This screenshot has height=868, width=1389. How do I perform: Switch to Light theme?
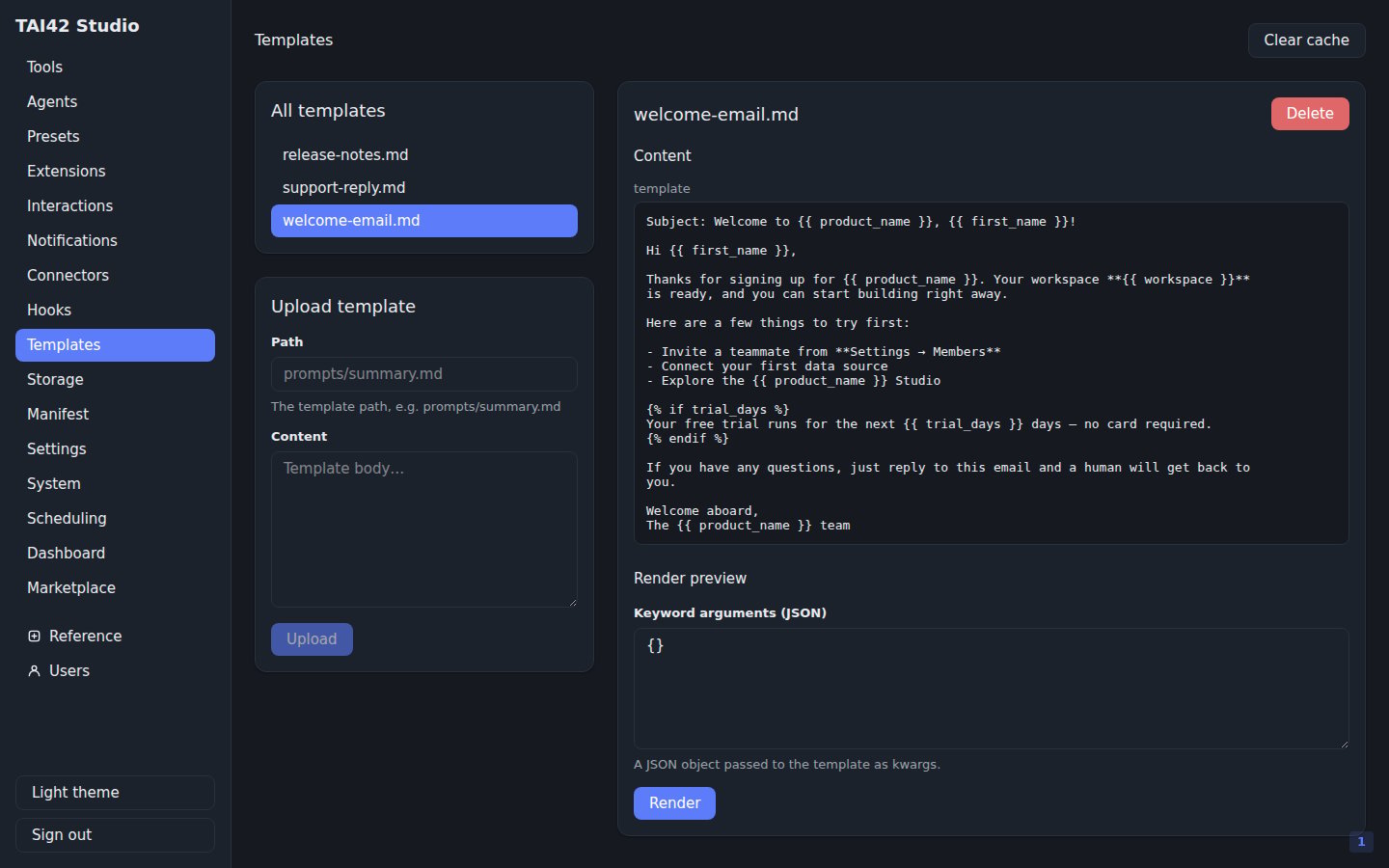tap(115, 793)
